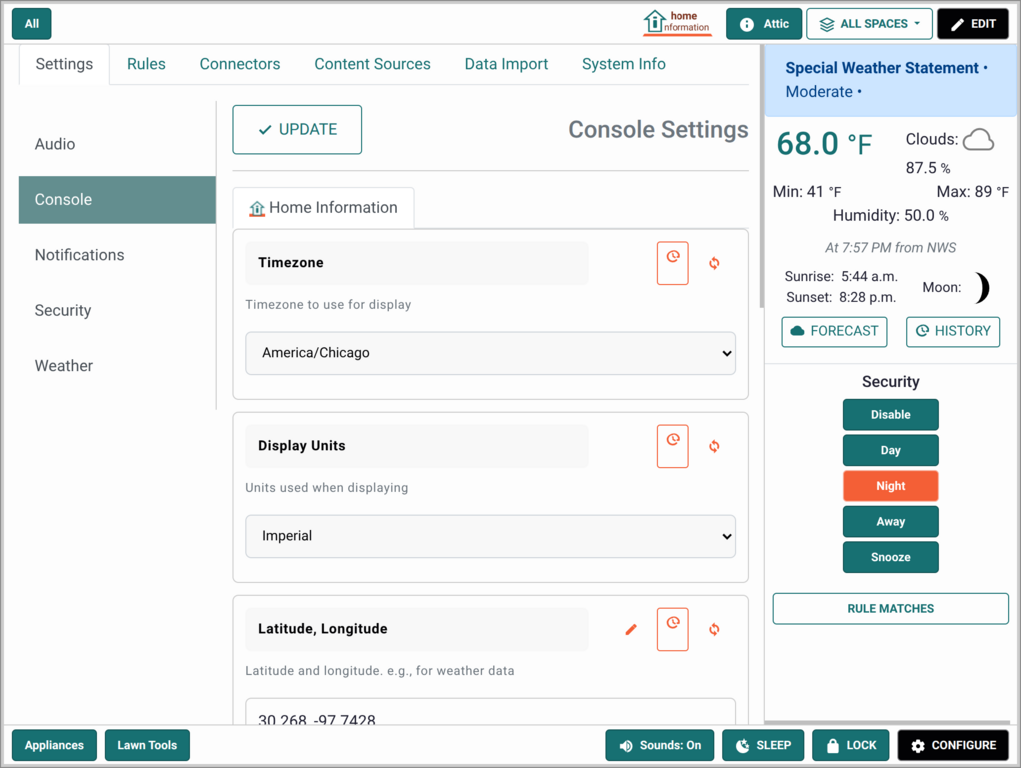Open the America/Chicago timezone dropdown
1021x768 pixels.
490,353
